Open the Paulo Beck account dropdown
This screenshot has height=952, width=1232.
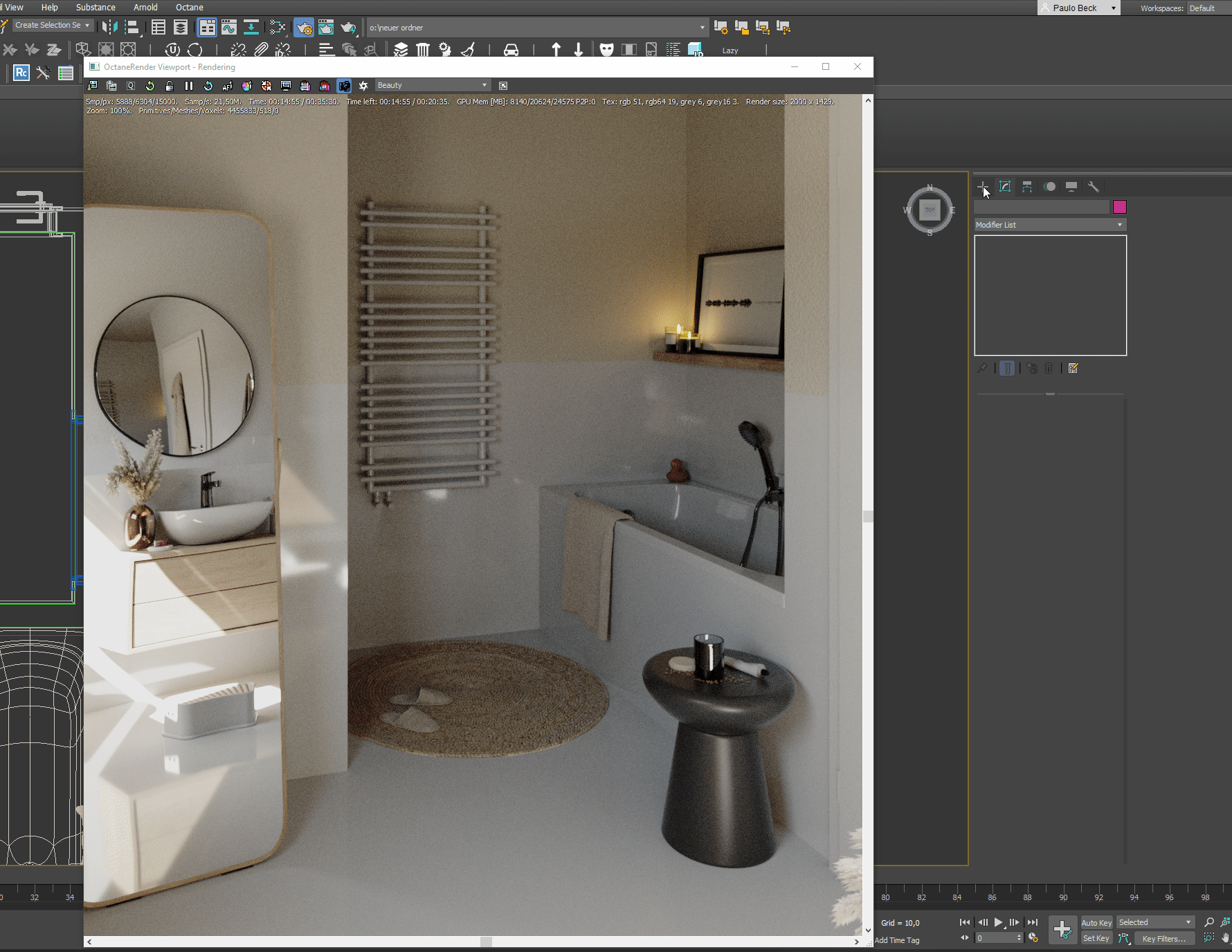click(1078, 8)
